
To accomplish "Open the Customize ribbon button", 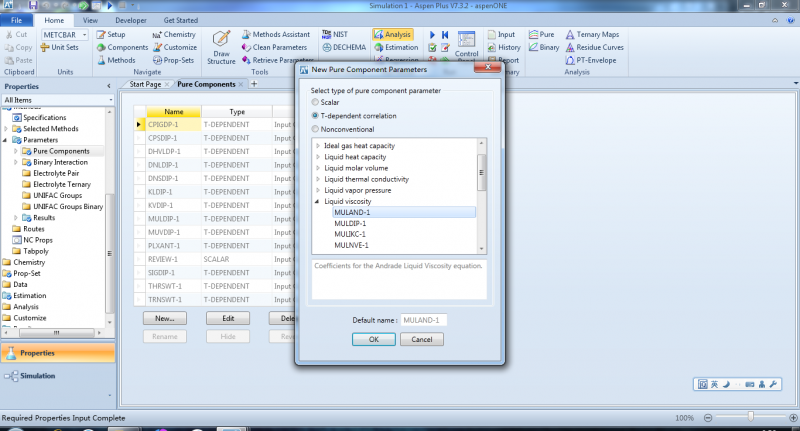I will coord(174,47).
